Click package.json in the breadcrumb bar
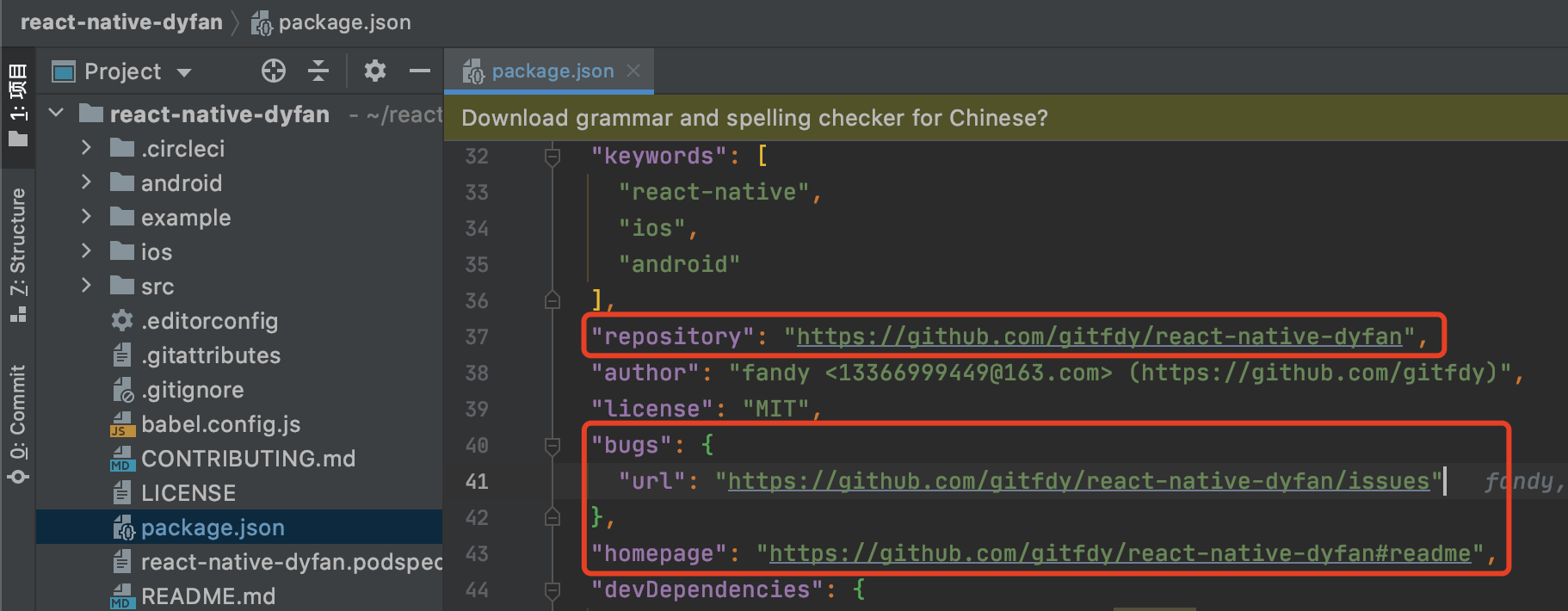The width and height of the screenshot is (1568, 611). (344, 22)
